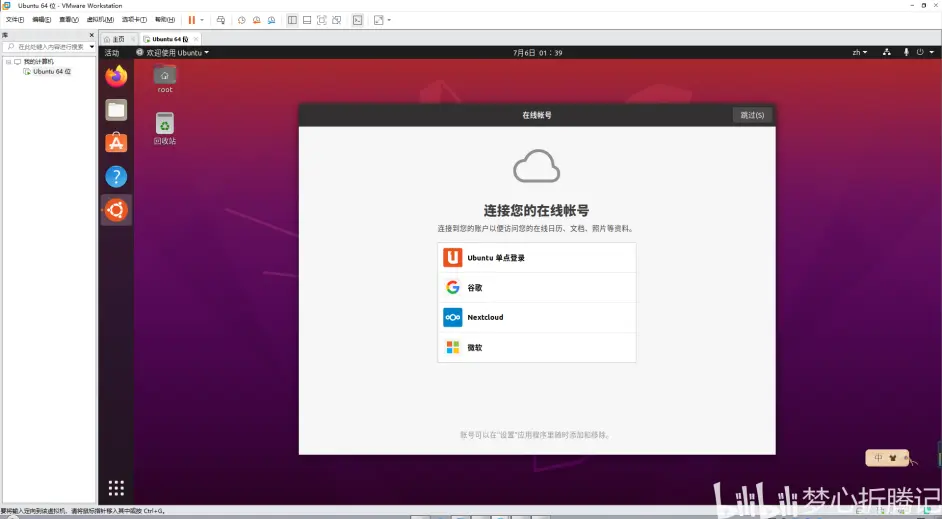Show applications grid in the dock
Viewport: 942px width, 519px height.
click(x=116, y=488)
